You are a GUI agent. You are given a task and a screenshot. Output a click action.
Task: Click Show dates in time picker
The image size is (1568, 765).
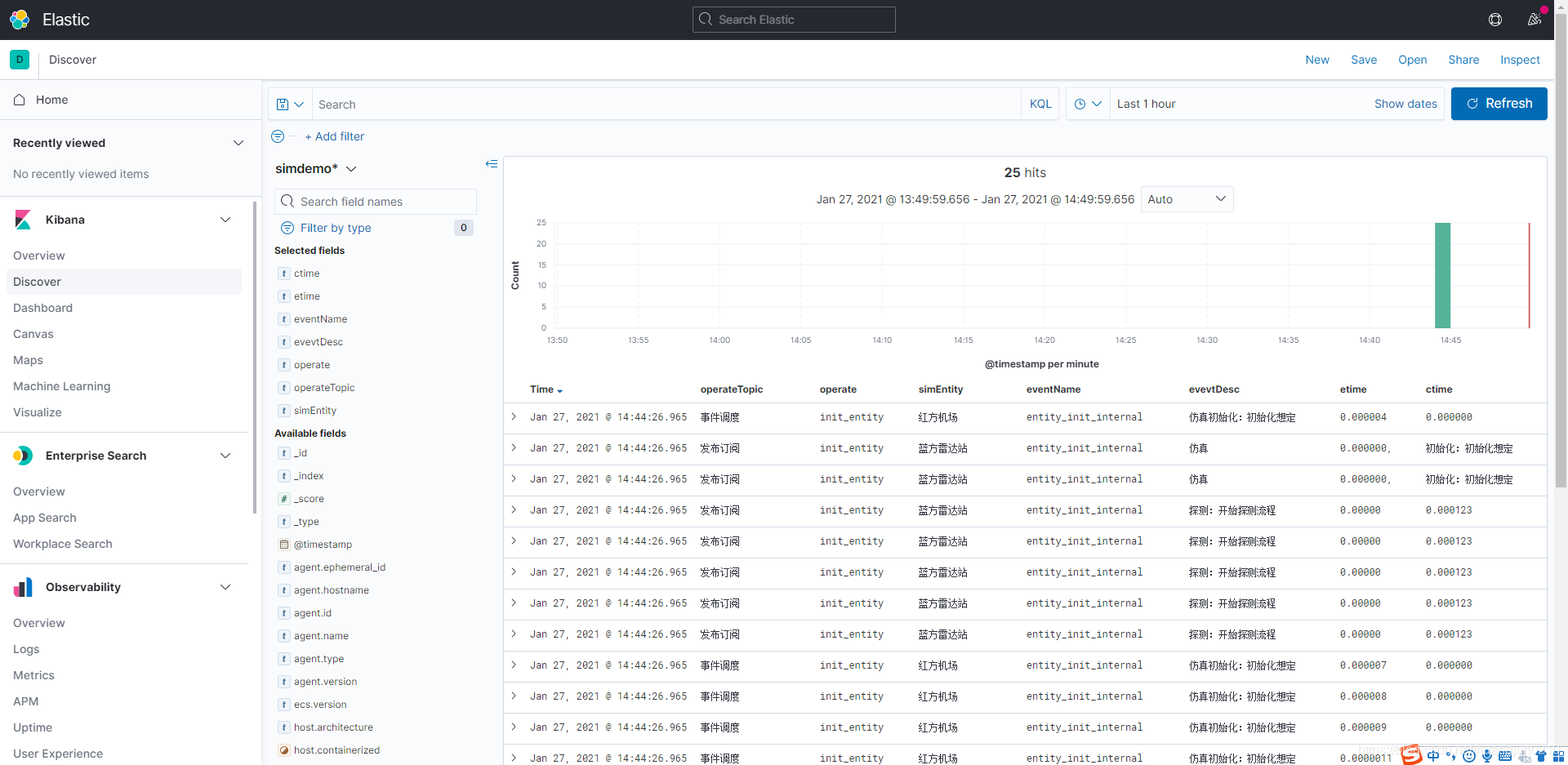[1405, 104]
